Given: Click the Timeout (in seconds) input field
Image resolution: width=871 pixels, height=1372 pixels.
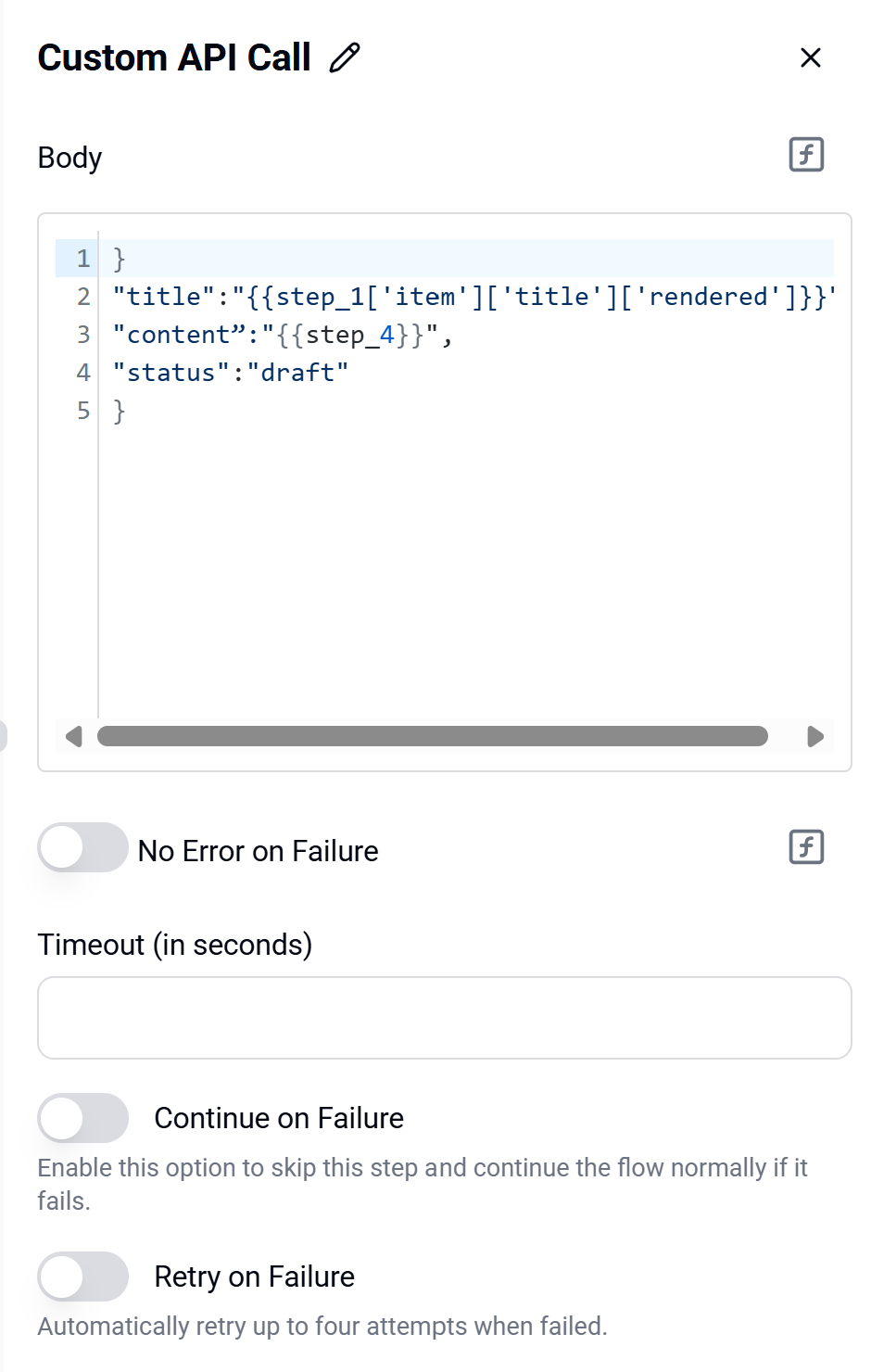Looking at the screenshot, I should 445,1018.
